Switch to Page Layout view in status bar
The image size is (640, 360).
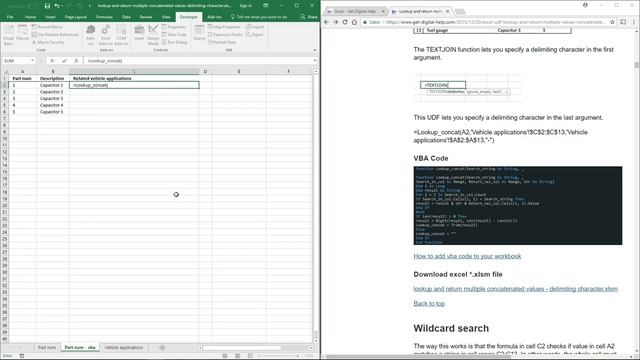pos(238,356)
